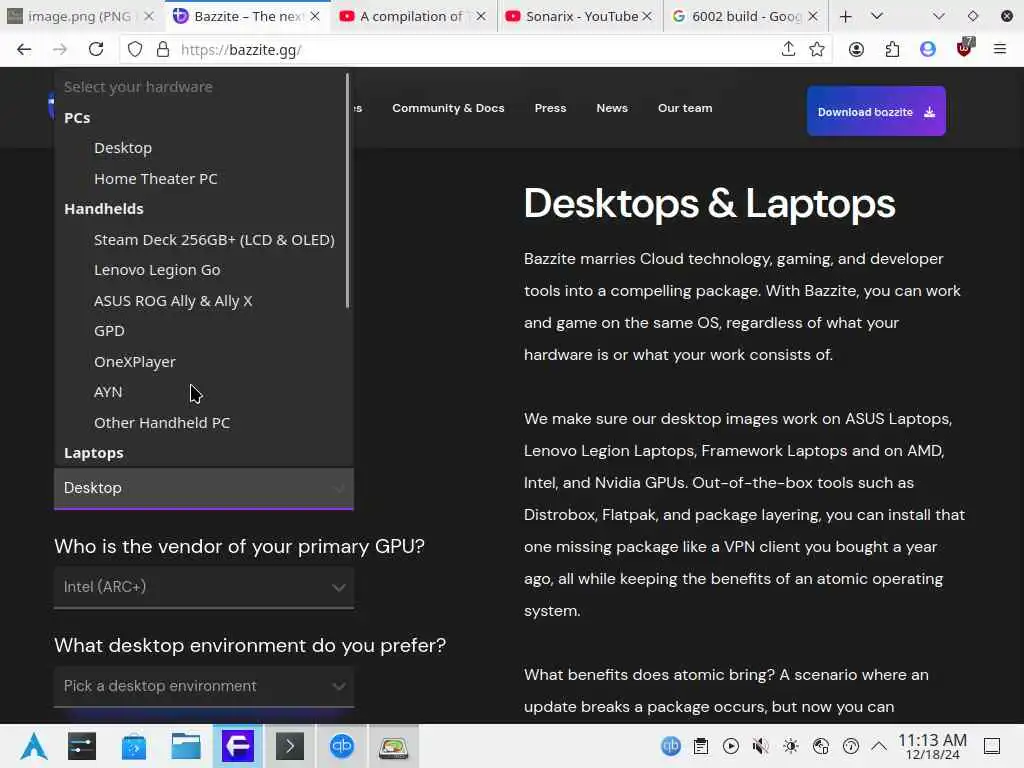Open Community & Docs nav link

[x=448, y=108]
